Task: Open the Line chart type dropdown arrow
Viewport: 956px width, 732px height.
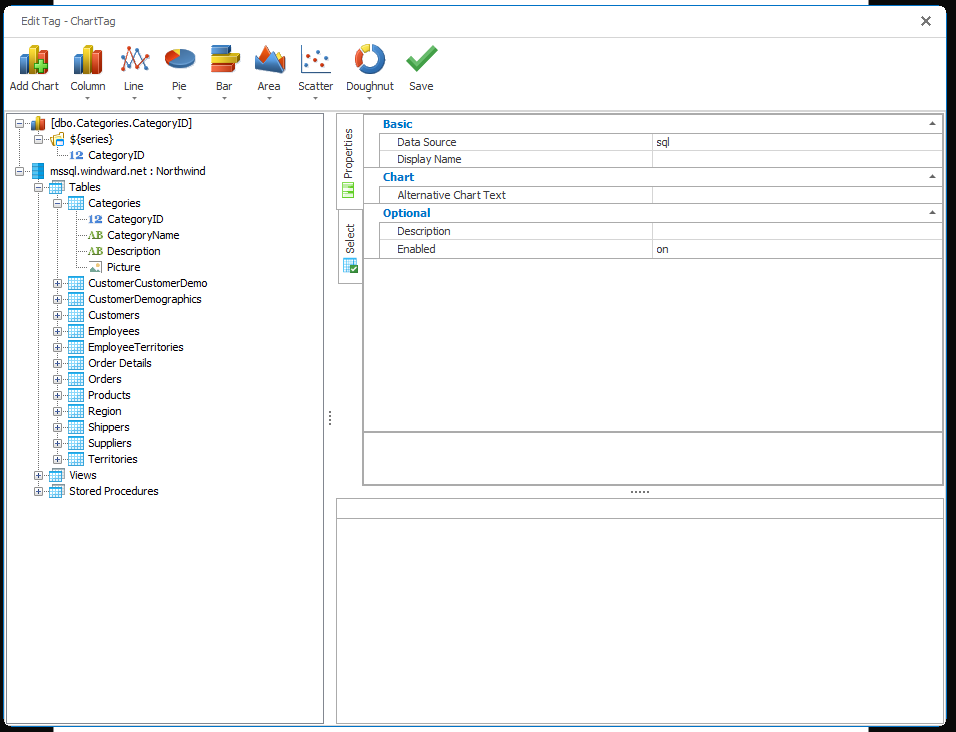Action: 134,99
